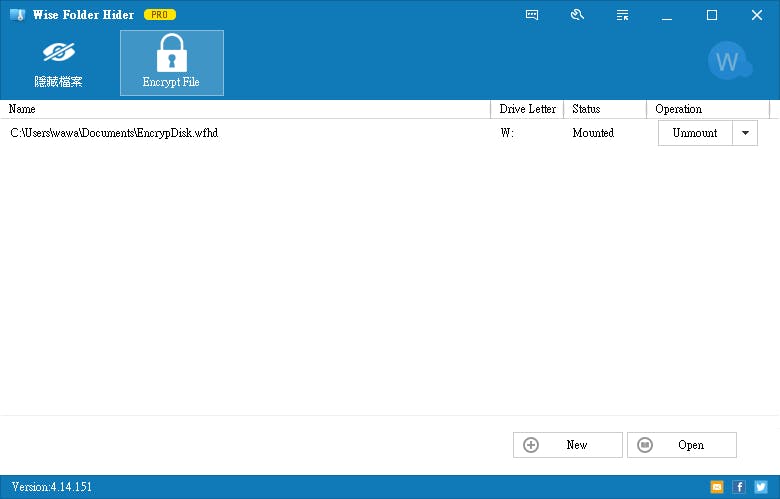
Task: Expand the Unmount dropdown arrow
Action: point(745,133)
